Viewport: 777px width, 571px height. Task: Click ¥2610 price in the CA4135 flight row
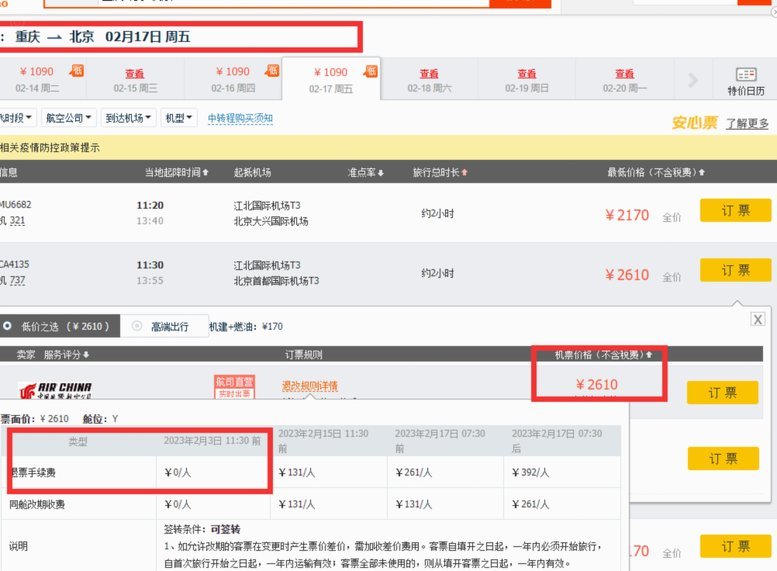click(627, 275)
